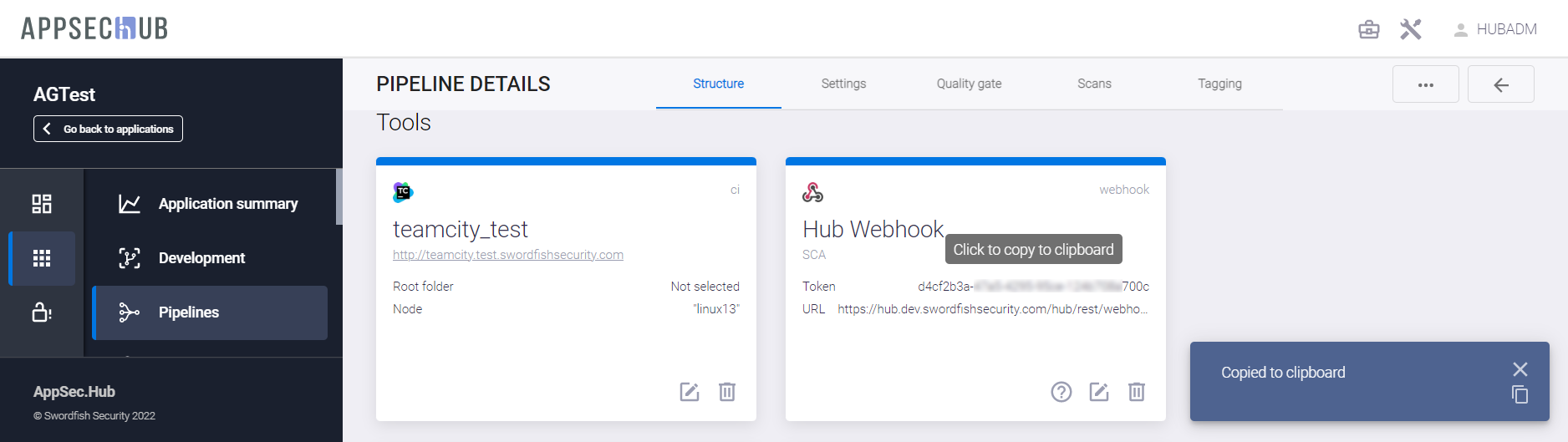Switch to the Settings tab

coord(843,84)
